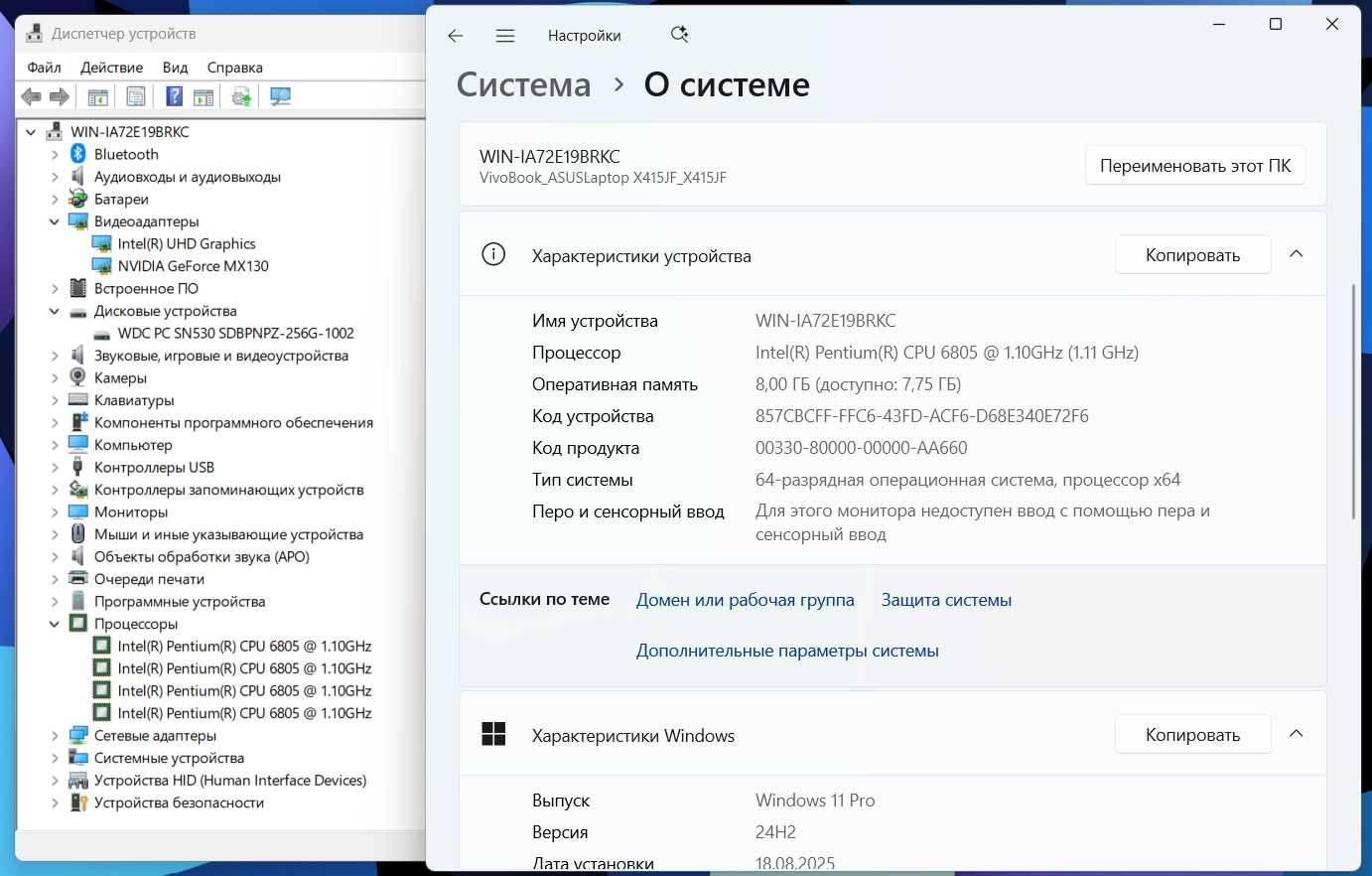
Task: Select the WDC PC SN530 disk drive
Action: (235, 333)
